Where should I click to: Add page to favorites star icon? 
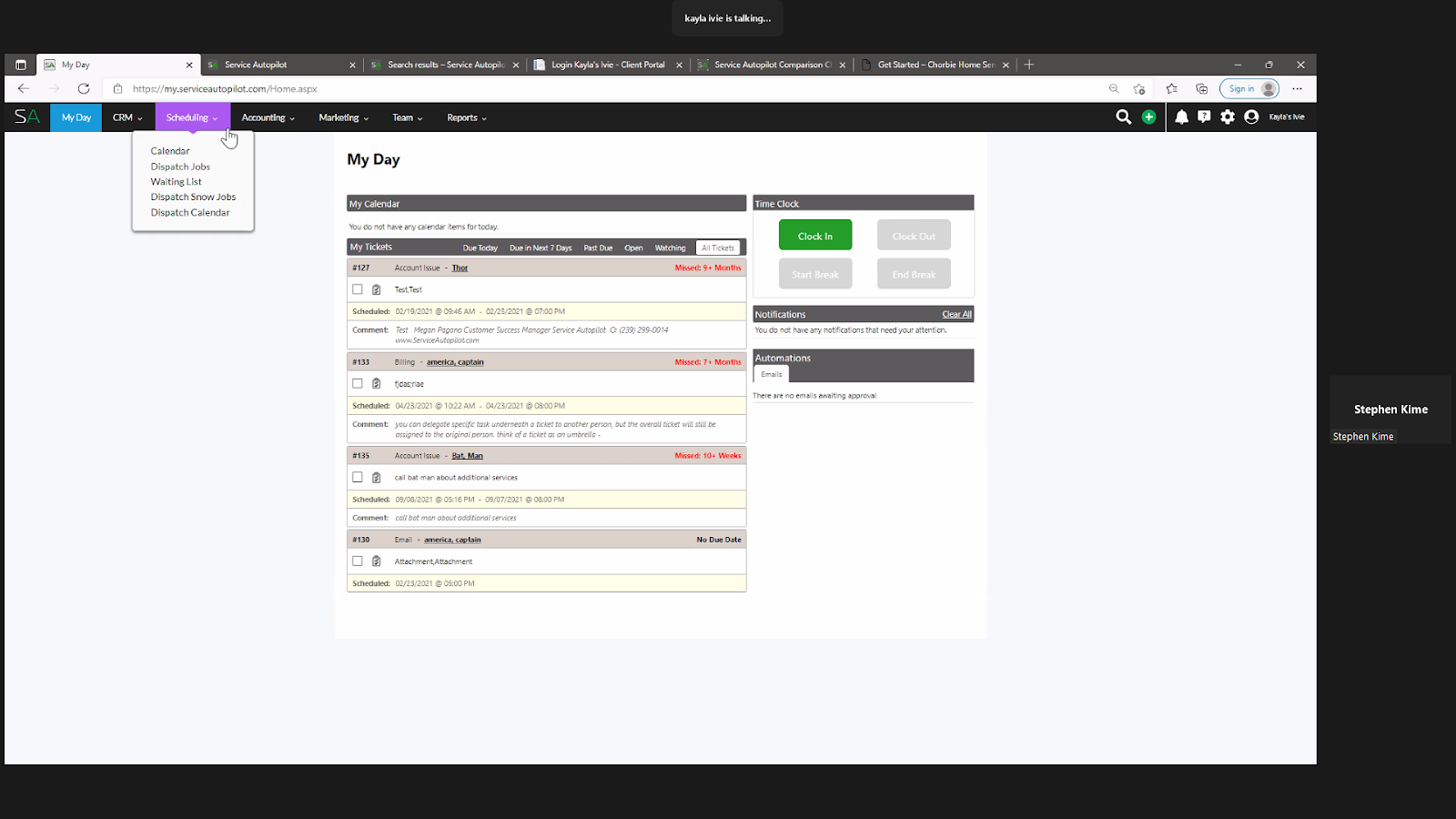point(1139,88)
